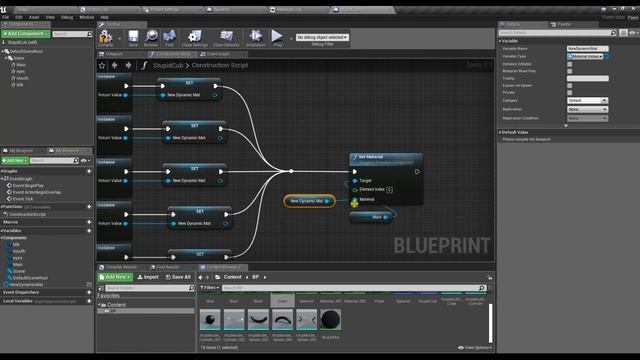The height and width of the screenshot is (360, 640).
Task: Click the plus icon beside Variables section
Action: click(x=89, y=231)
